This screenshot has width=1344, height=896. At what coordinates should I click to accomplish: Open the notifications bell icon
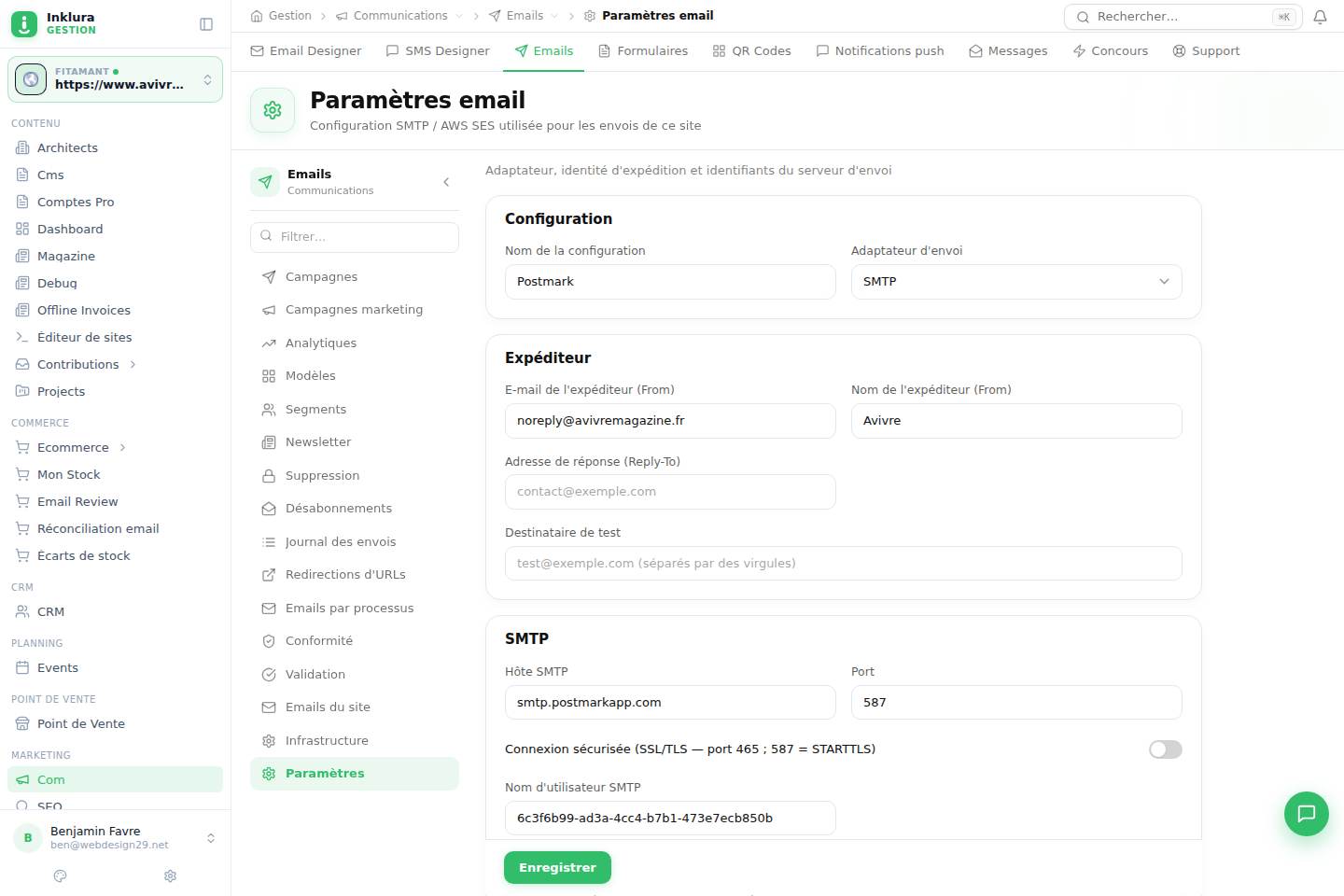point(1320,17)
